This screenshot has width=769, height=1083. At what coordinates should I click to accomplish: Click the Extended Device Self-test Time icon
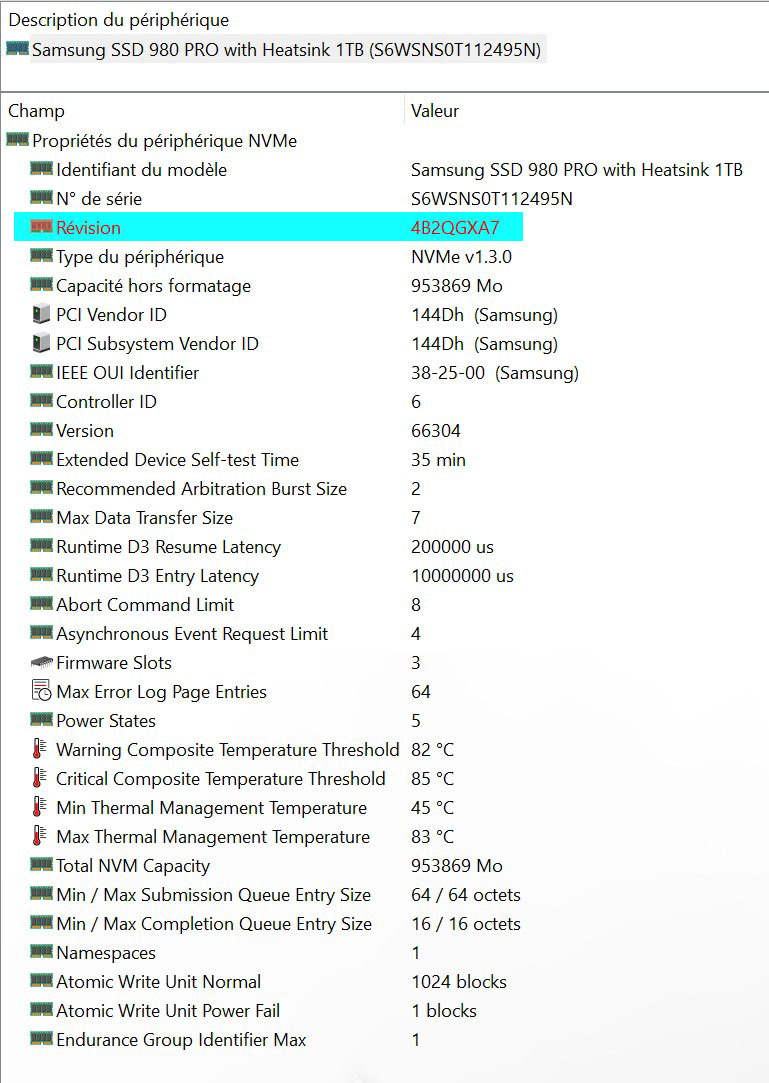(41, 459)
